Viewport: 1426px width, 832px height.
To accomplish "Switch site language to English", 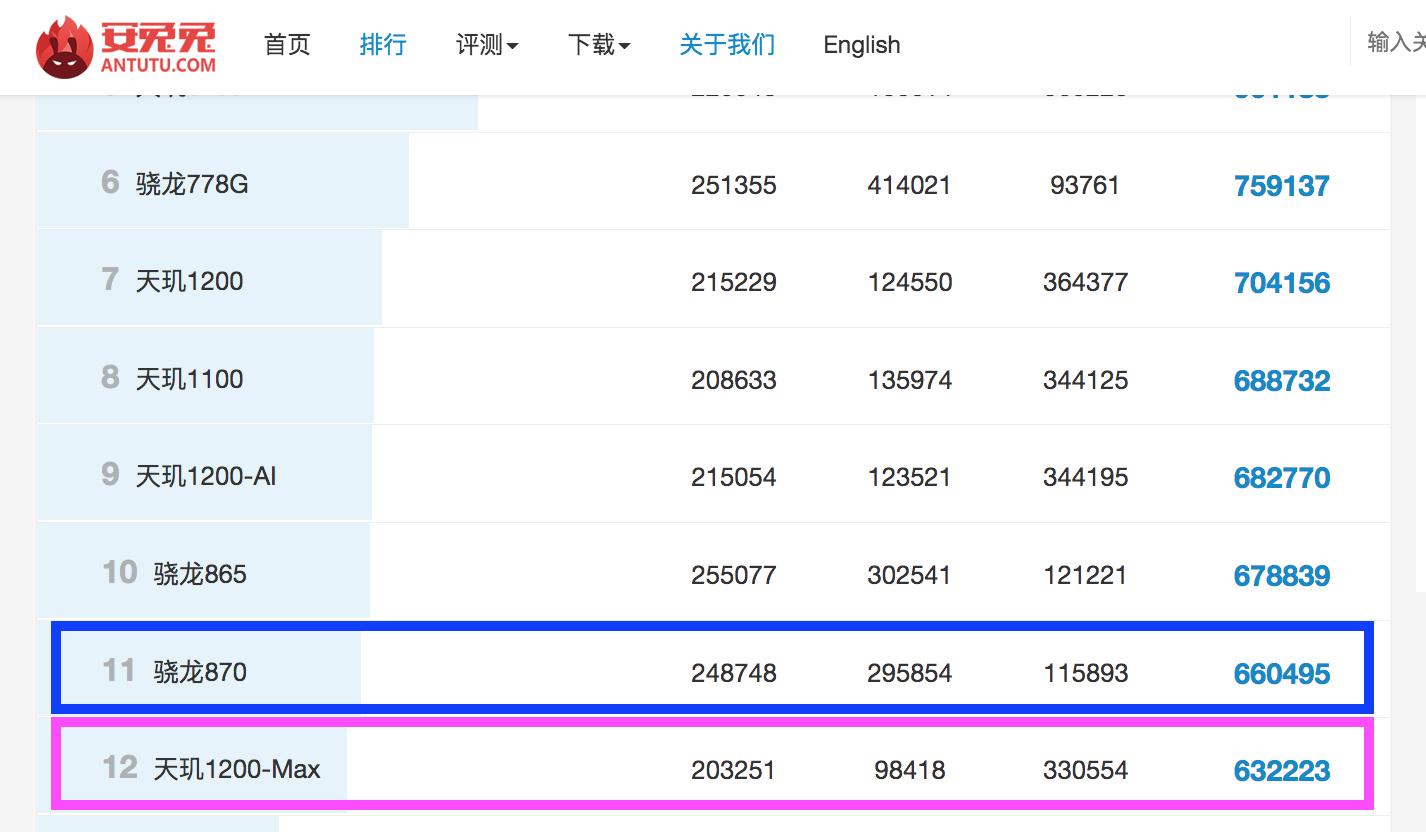I will click(862, 45).
